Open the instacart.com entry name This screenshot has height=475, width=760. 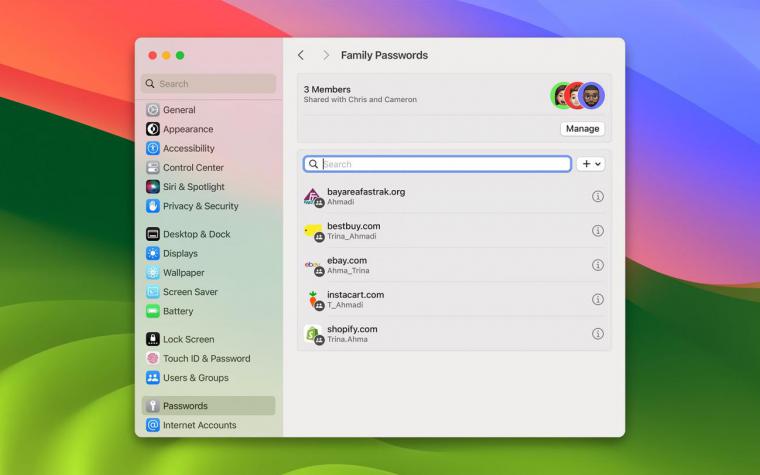[x=356, y=295]
